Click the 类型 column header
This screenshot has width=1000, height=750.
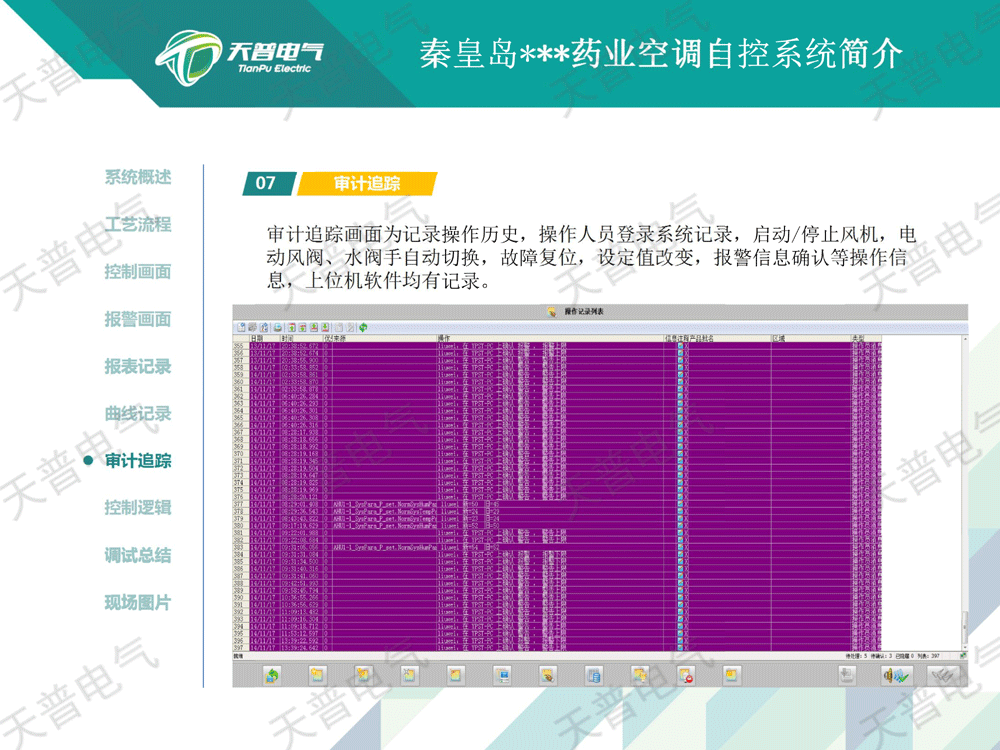point(865,338)
